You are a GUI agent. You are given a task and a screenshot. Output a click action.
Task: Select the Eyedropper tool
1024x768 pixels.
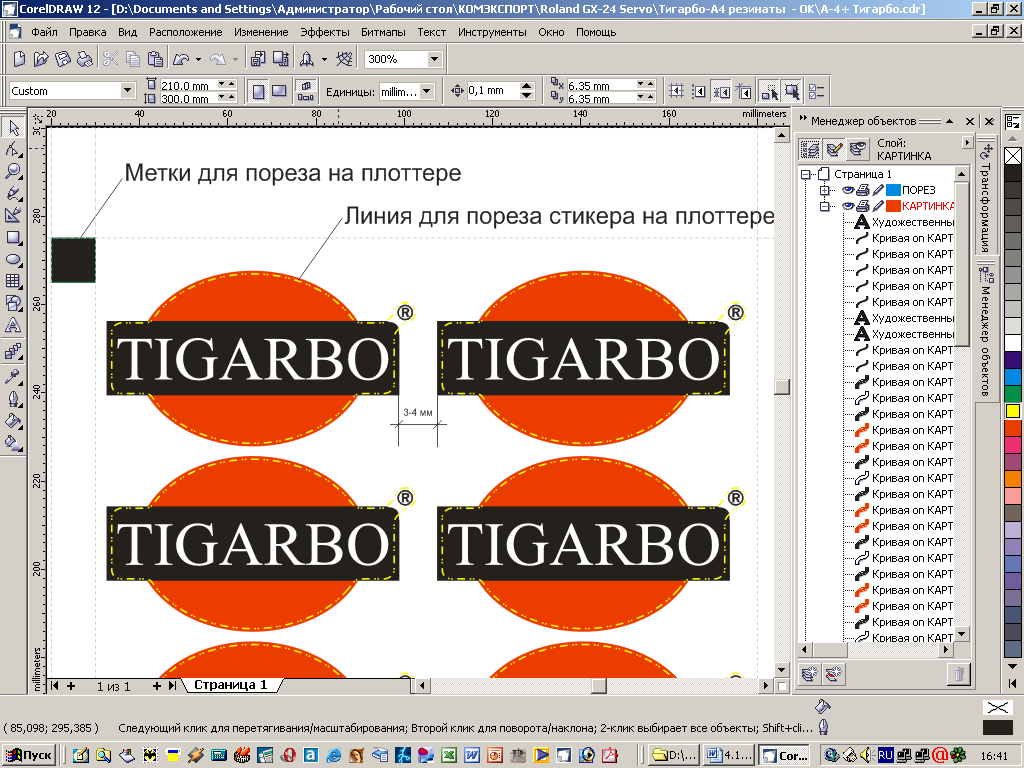pos(13,377)
